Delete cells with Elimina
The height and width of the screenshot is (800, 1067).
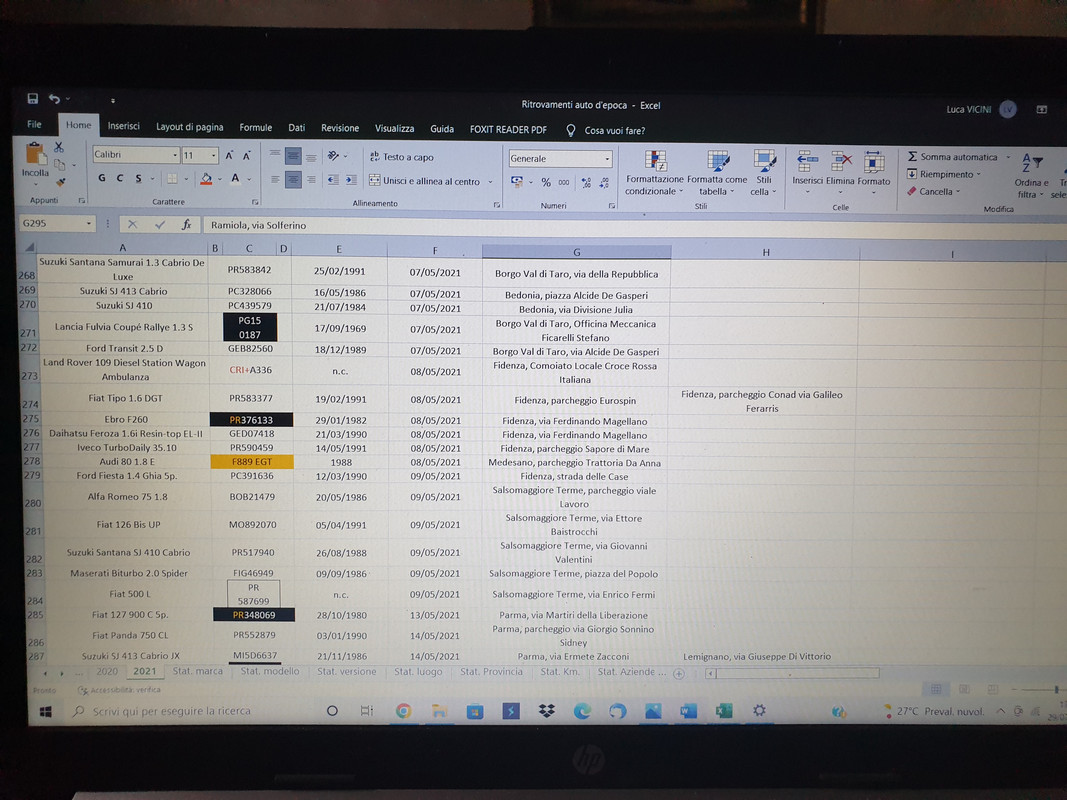(840, 173)
